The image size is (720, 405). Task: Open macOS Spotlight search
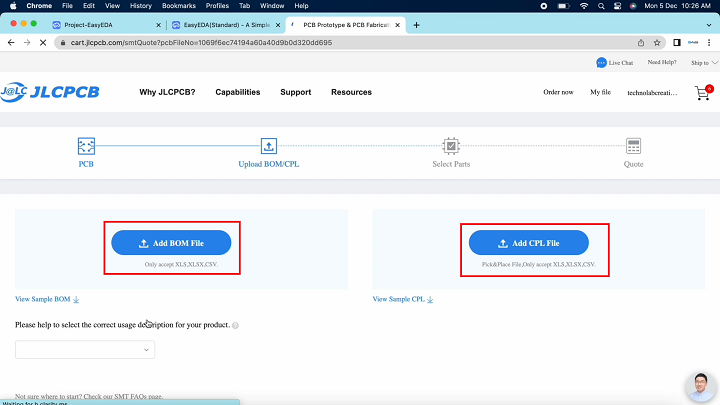(601, 6)
